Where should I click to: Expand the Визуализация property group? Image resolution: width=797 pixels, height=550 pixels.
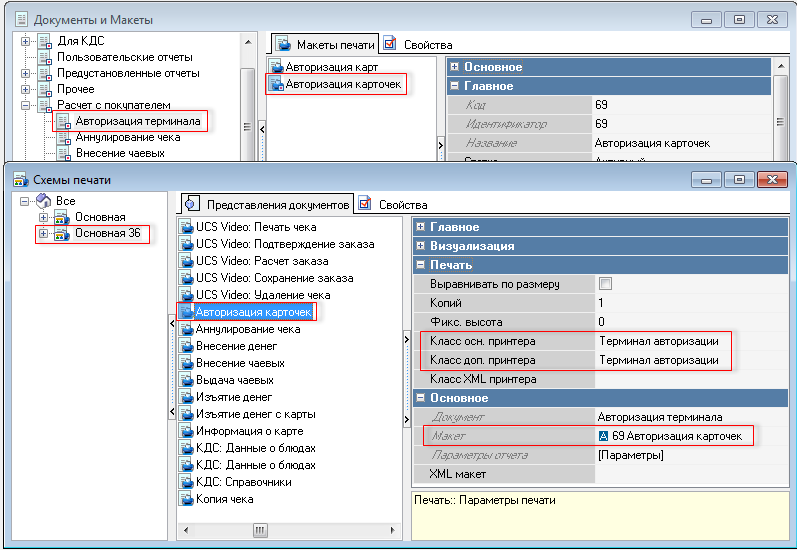click(x=421, y=245)
